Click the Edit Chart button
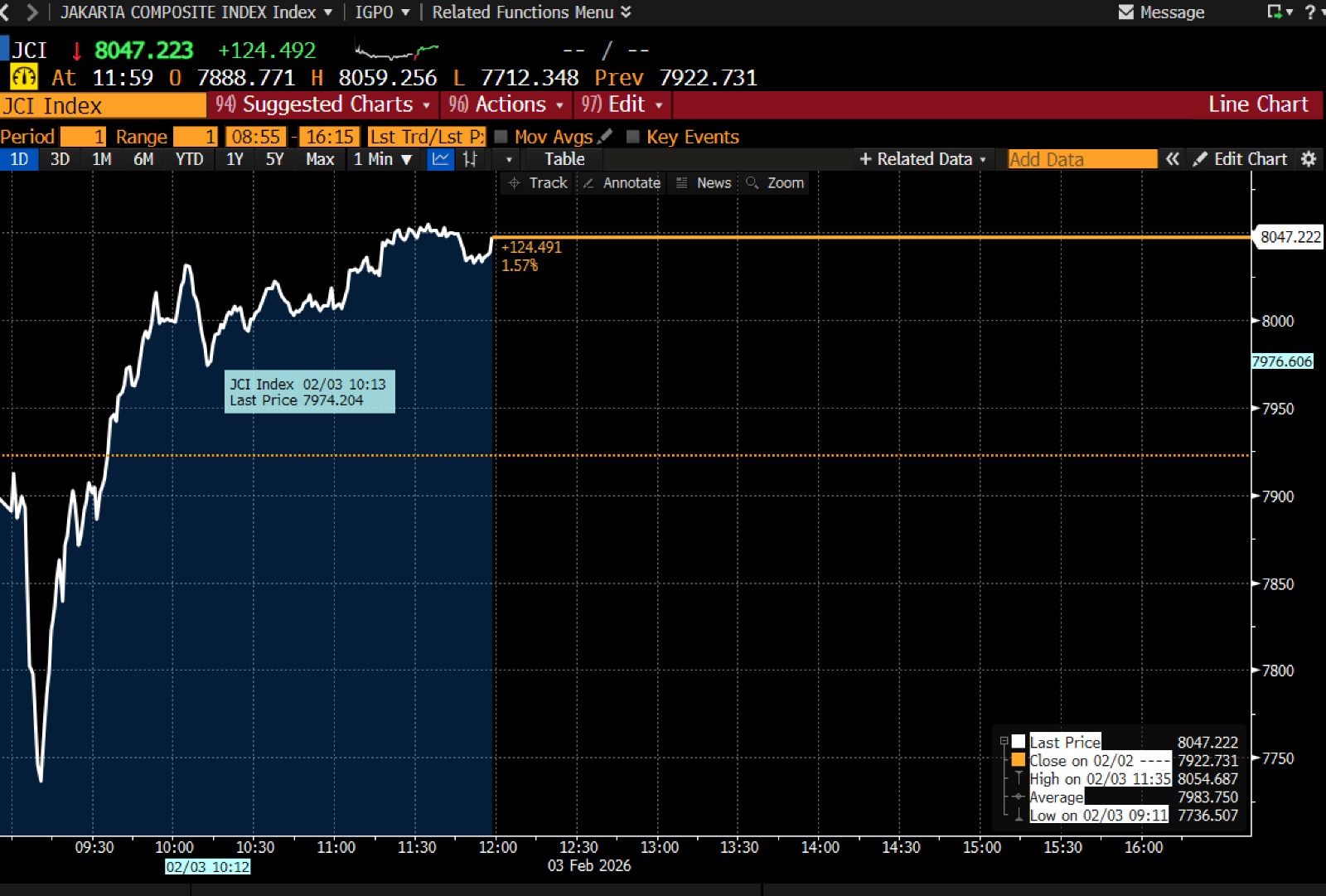This screenshot has height=896, width=1326. click(x=1241, y=159)
